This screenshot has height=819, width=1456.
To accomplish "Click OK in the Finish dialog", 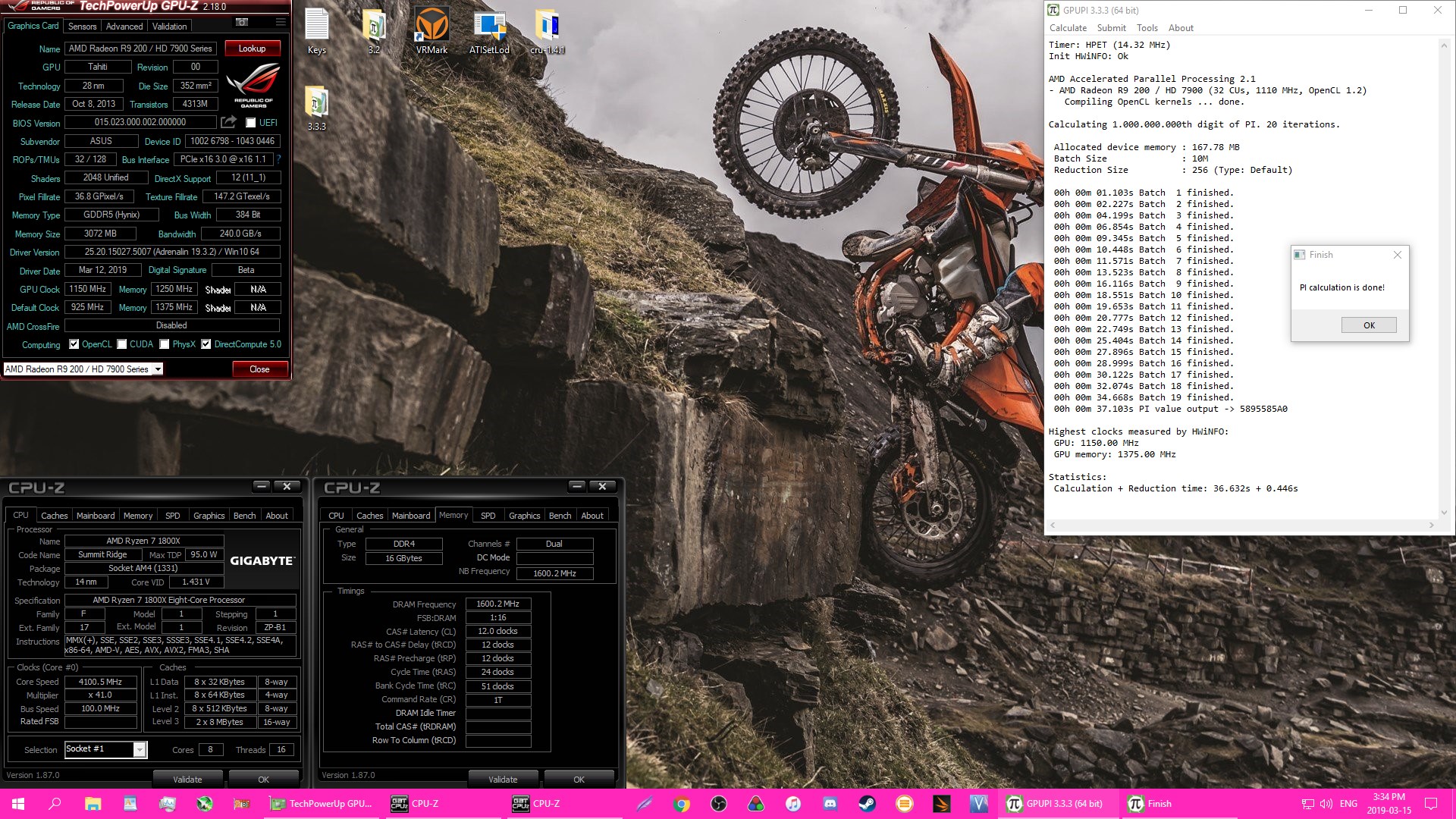I will pos(1369,325).
